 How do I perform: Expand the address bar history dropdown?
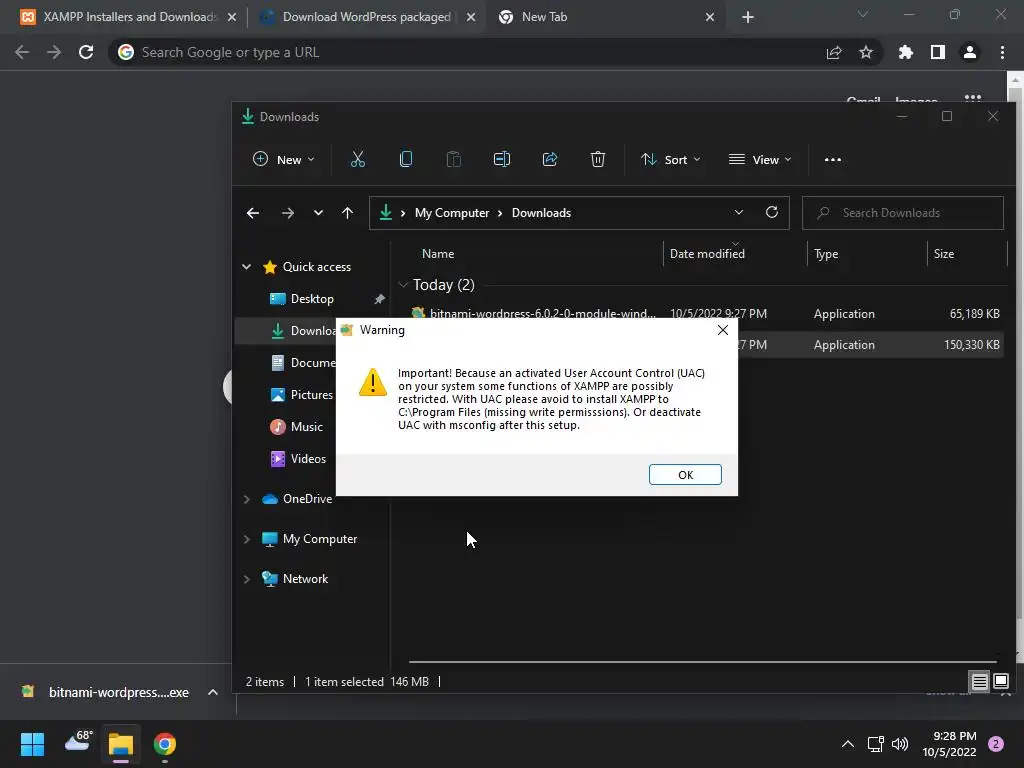coord(739,213)
